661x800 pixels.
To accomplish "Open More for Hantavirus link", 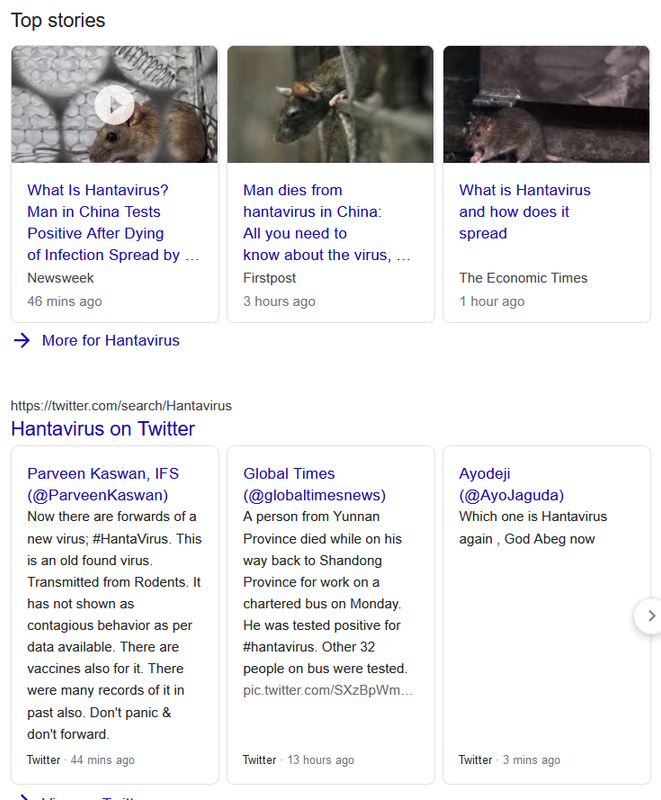I will 110,341.
